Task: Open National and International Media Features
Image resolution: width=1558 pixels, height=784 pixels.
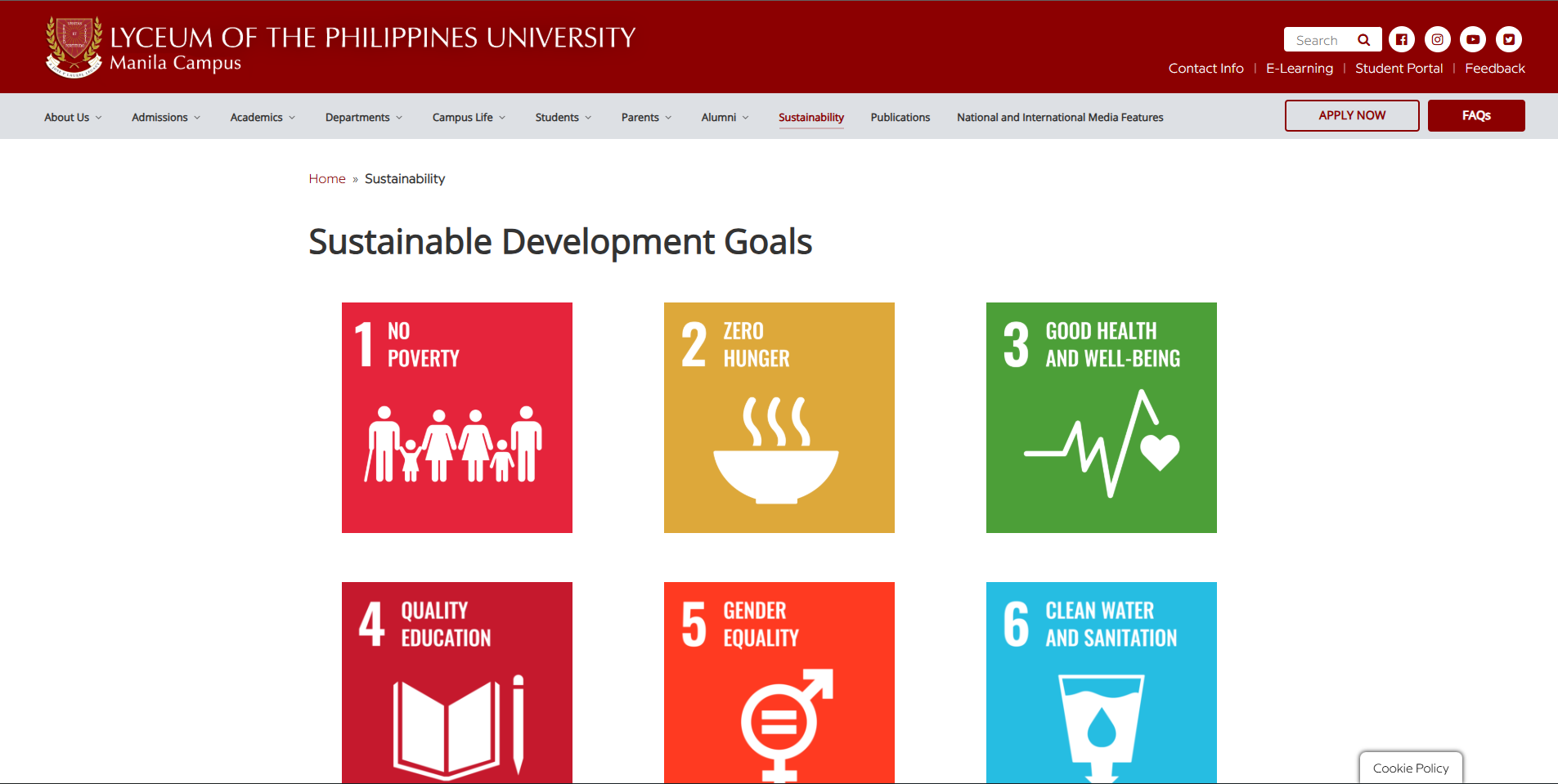Action: 1060,118
